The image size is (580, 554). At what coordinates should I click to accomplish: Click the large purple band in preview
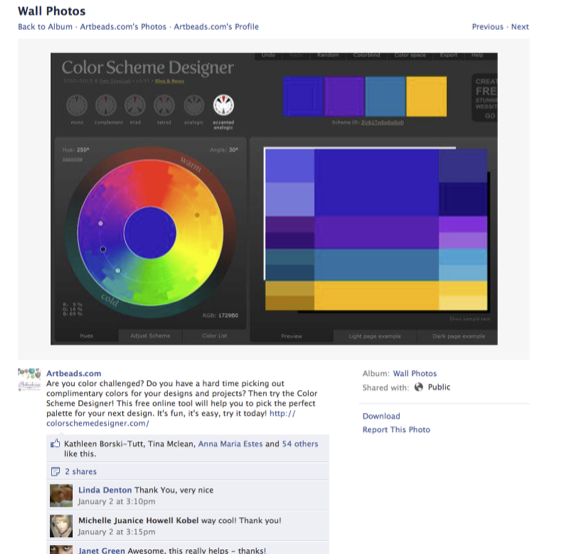(377, 233)
